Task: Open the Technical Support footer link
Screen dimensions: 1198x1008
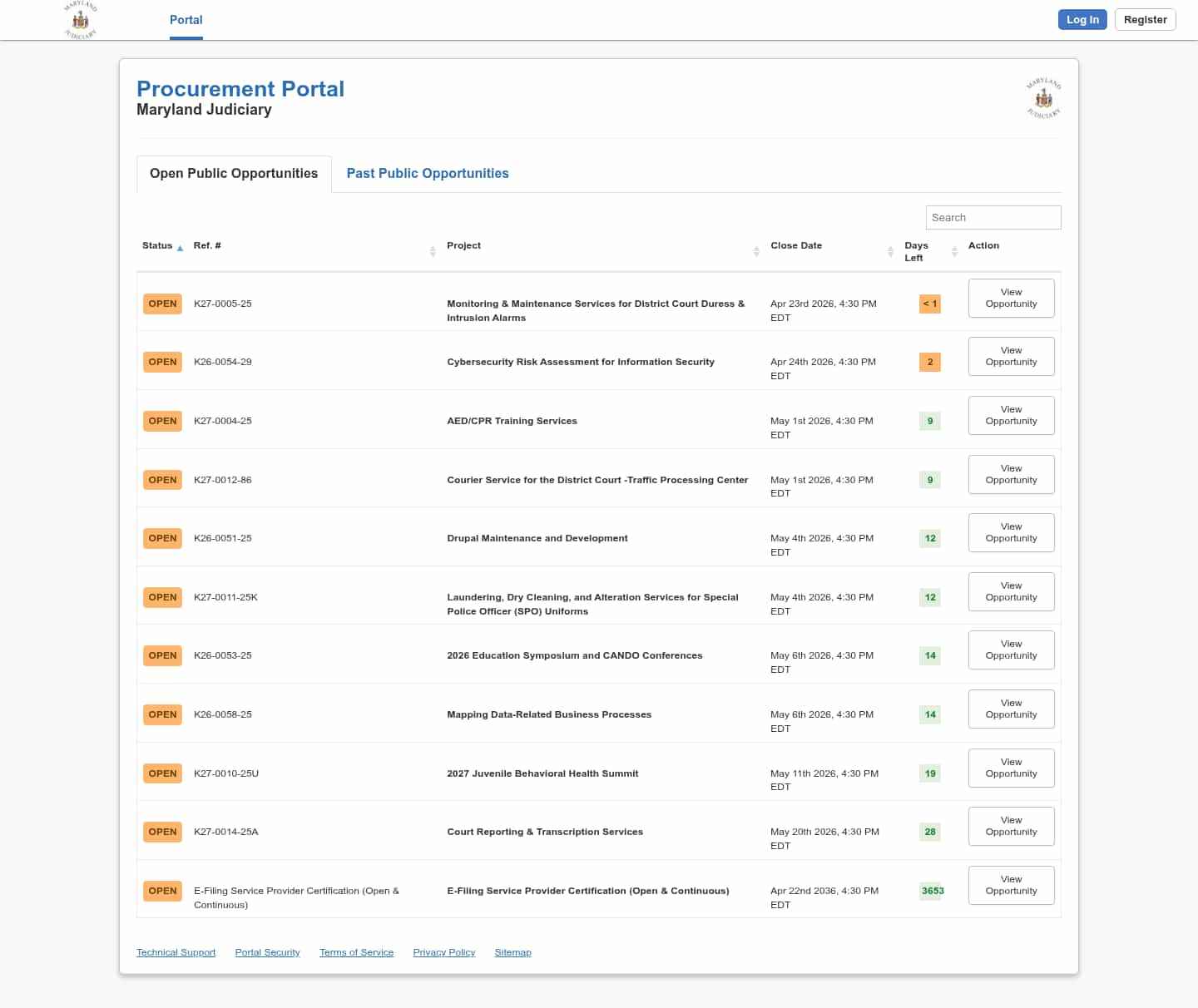Action: (176, 952)
